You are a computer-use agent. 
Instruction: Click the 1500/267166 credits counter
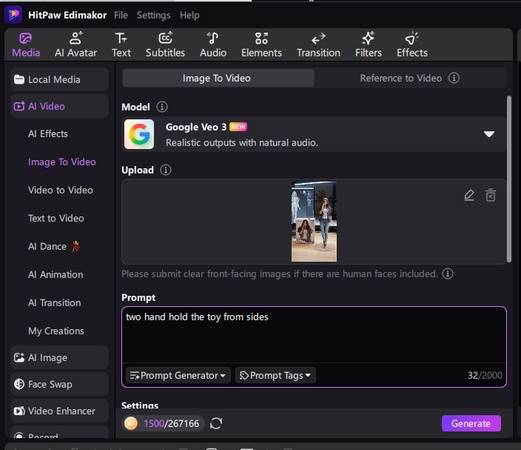coord(171,424)
